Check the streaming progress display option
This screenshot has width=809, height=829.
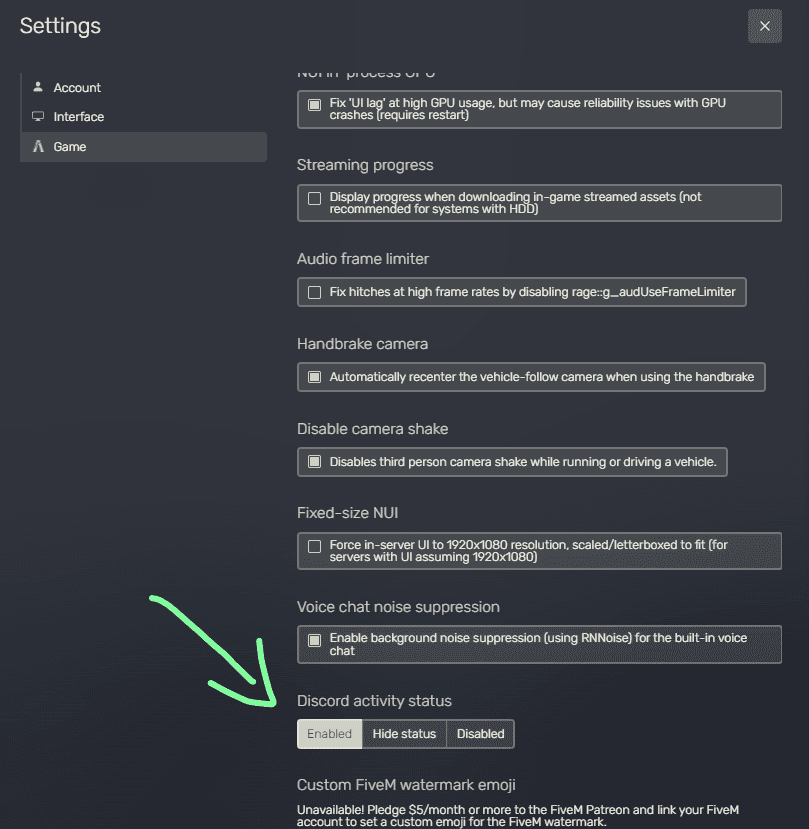tap(313, 197)
